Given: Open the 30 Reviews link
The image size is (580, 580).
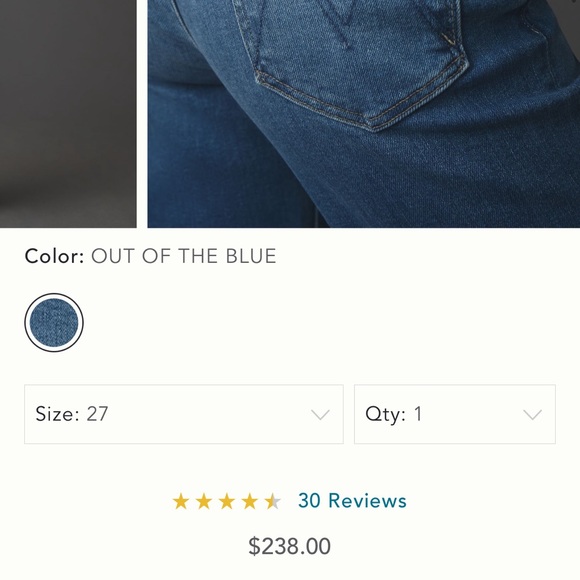Looking at the screenshot, I should [352, 501].
